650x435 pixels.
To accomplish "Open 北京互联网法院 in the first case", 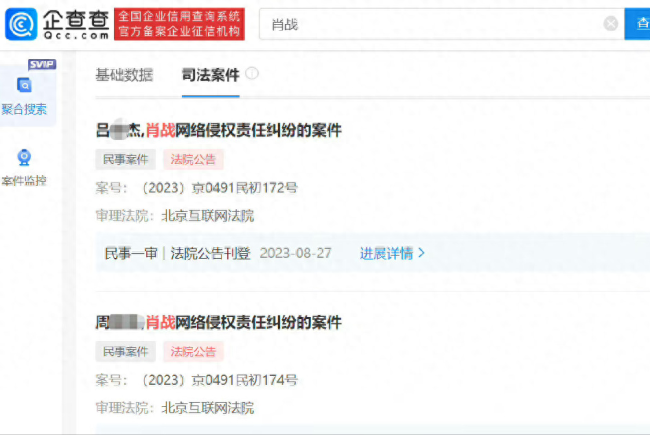I will (207, 215).
